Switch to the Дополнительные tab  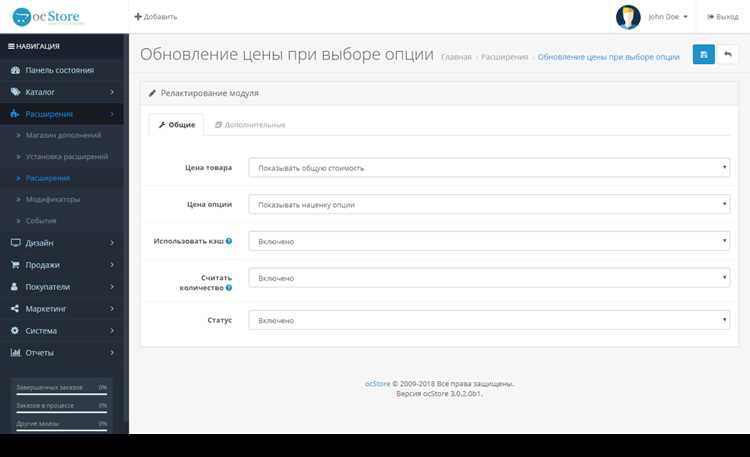click(x=250, y=125)
